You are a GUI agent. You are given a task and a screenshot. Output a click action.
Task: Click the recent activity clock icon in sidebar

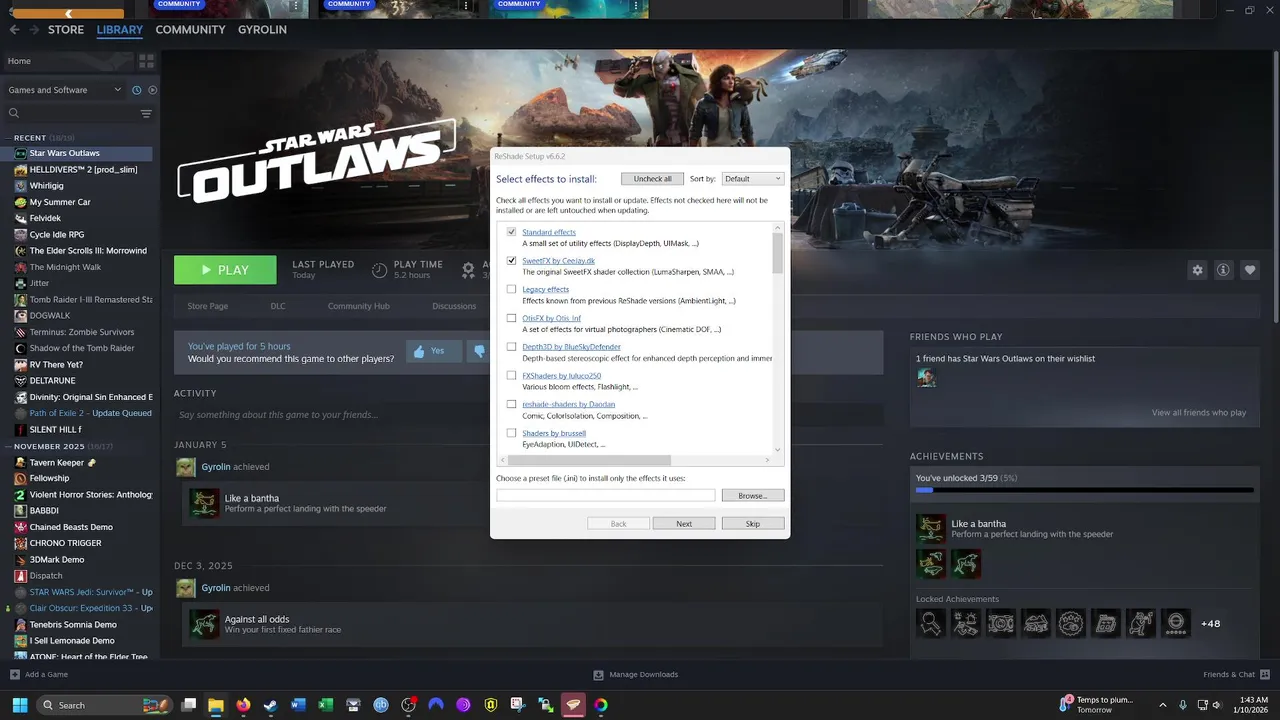[x=137, y=90]
